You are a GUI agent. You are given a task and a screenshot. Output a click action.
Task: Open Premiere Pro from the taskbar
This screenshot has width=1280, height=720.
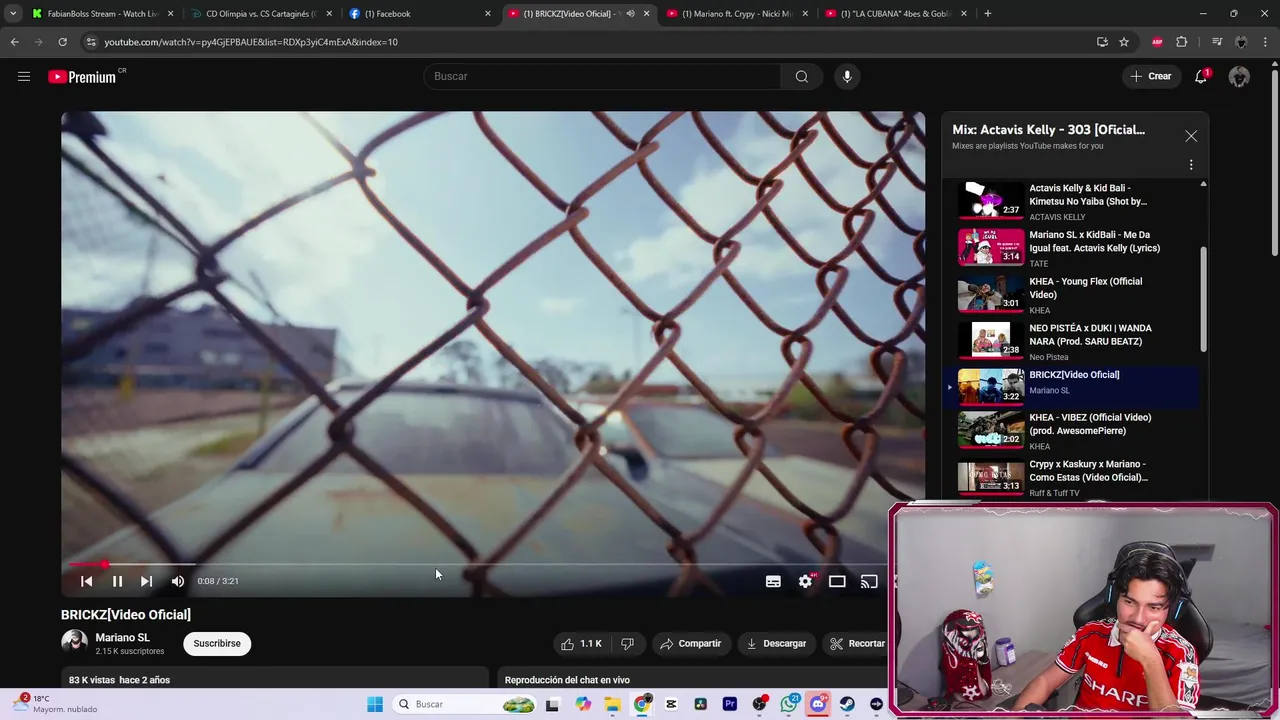click(730, 704)
